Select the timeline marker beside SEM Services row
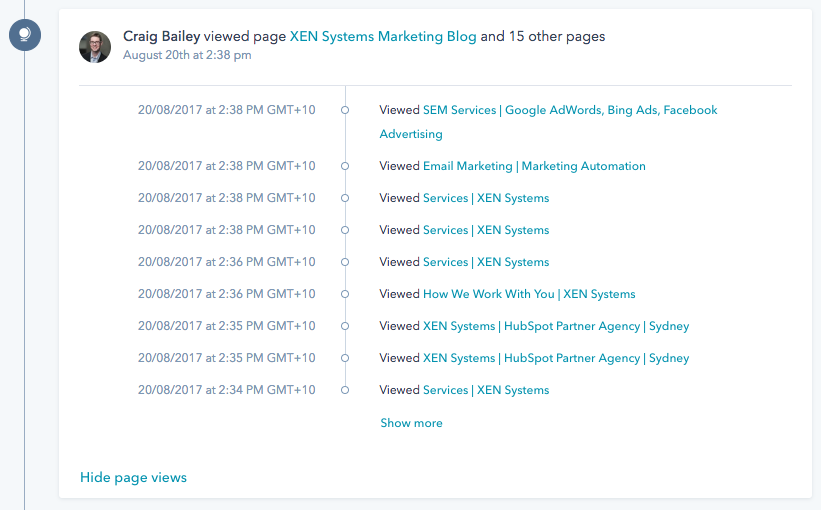 click(x=345, y=110)
